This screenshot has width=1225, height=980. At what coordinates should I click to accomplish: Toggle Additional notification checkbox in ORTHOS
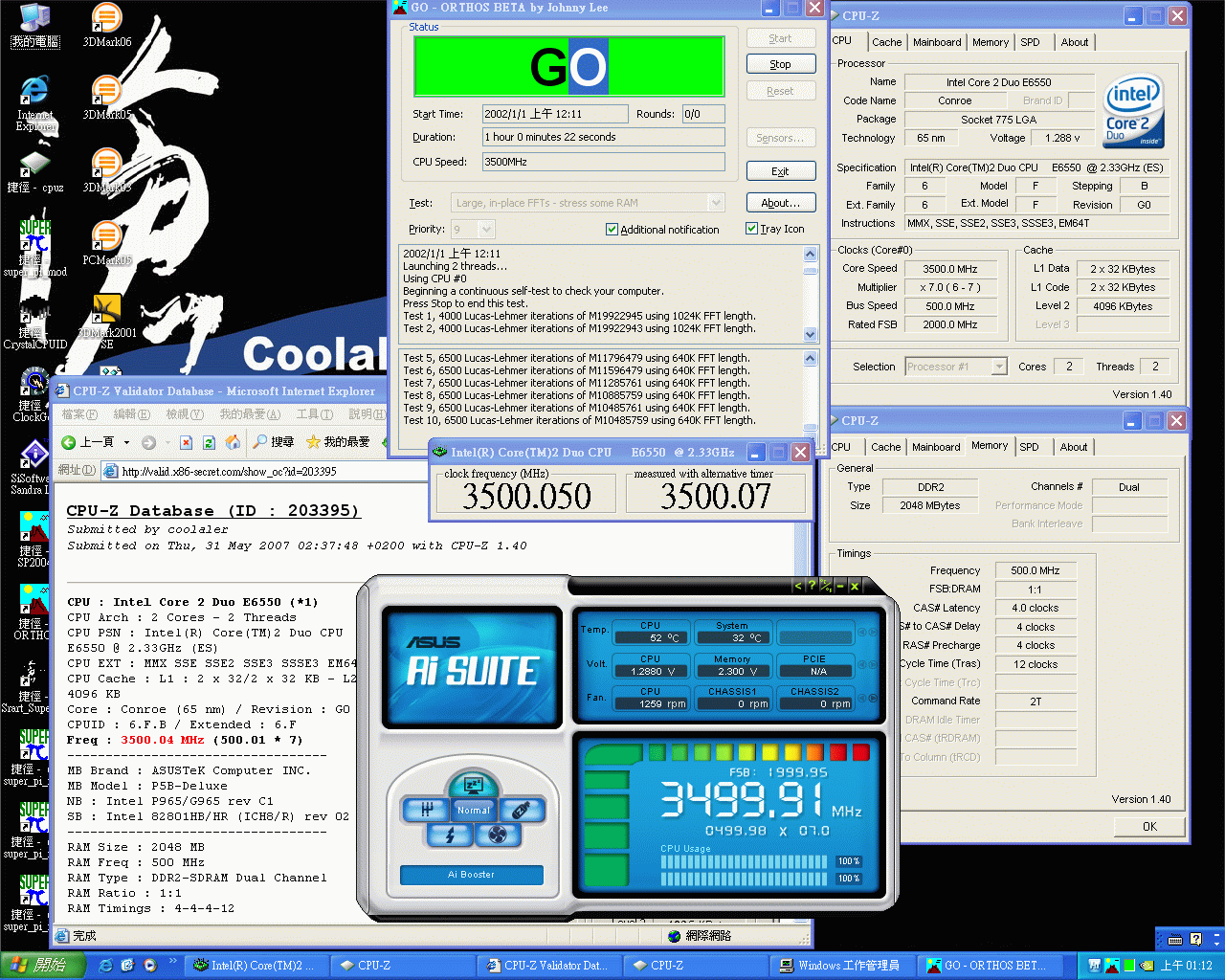pyautogui.click(x=612, y=230)
